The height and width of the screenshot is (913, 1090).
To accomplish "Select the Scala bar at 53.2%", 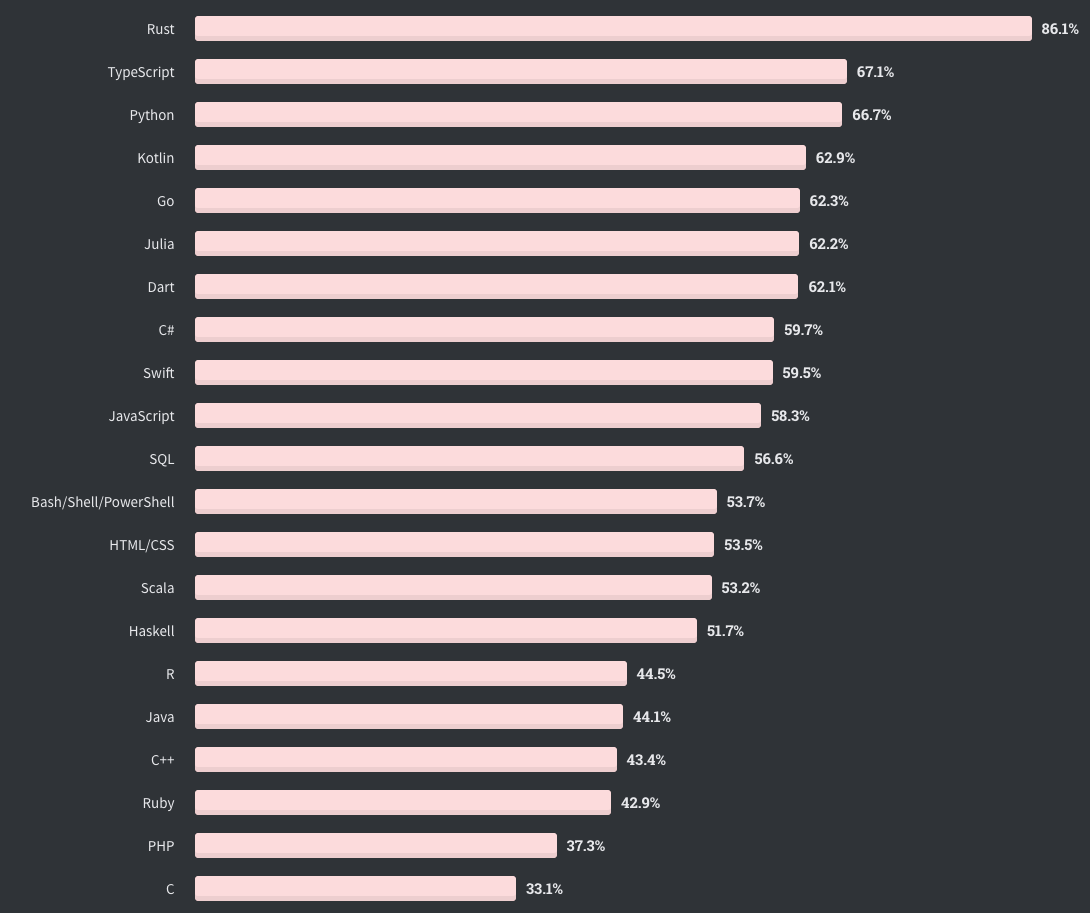I will click(453, 588).
